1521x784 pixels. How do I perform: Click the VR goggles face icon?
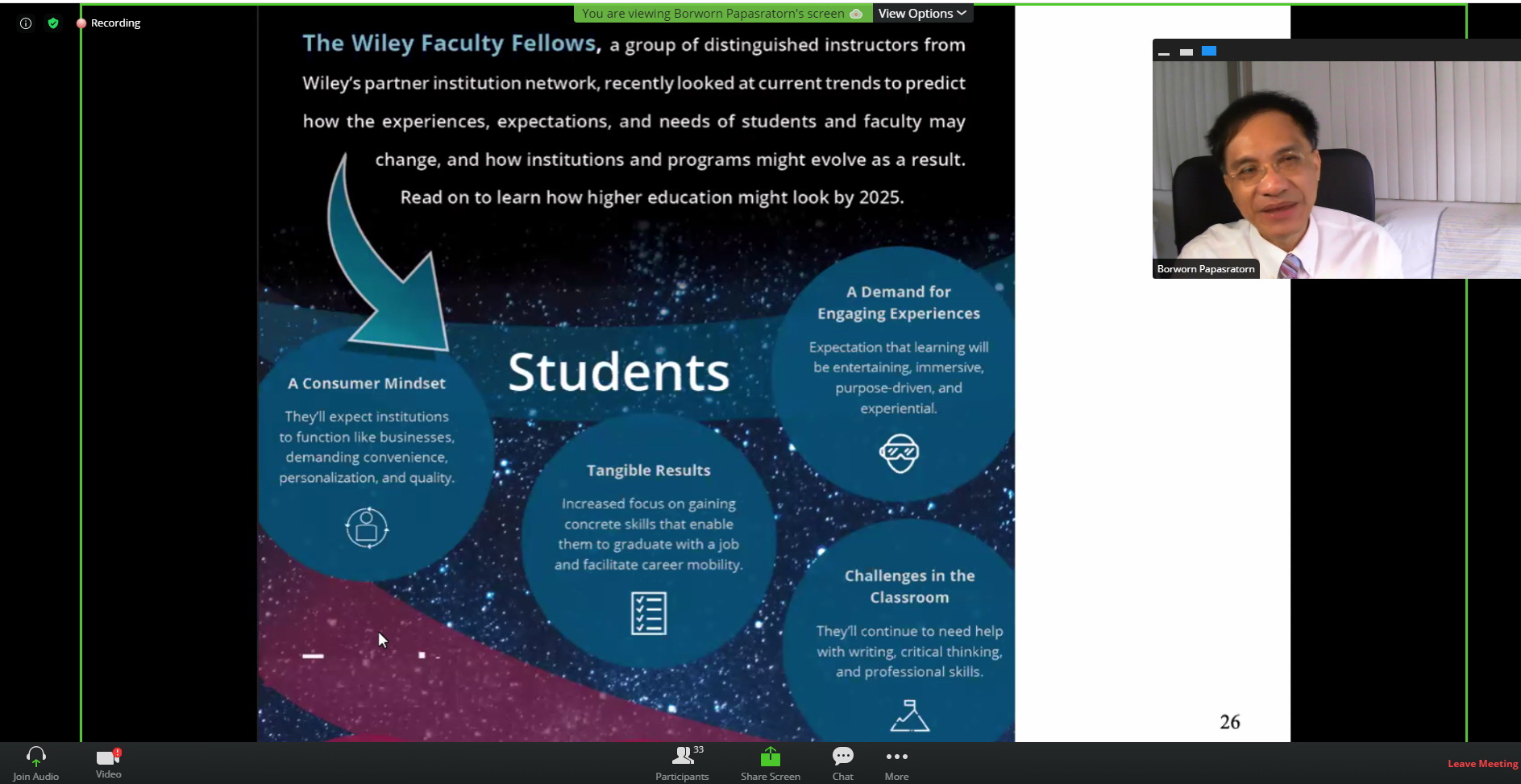[899, 453]
